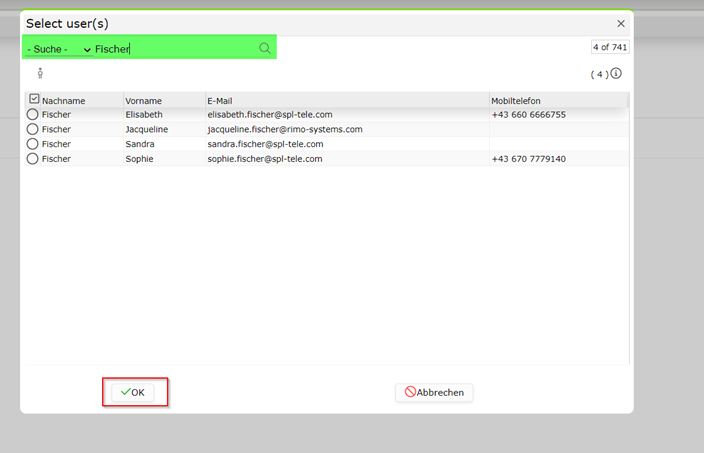Viewport: 704px width, 453px height.
Task: Sort by the Mobiltelefon column header
Action: 515,101
